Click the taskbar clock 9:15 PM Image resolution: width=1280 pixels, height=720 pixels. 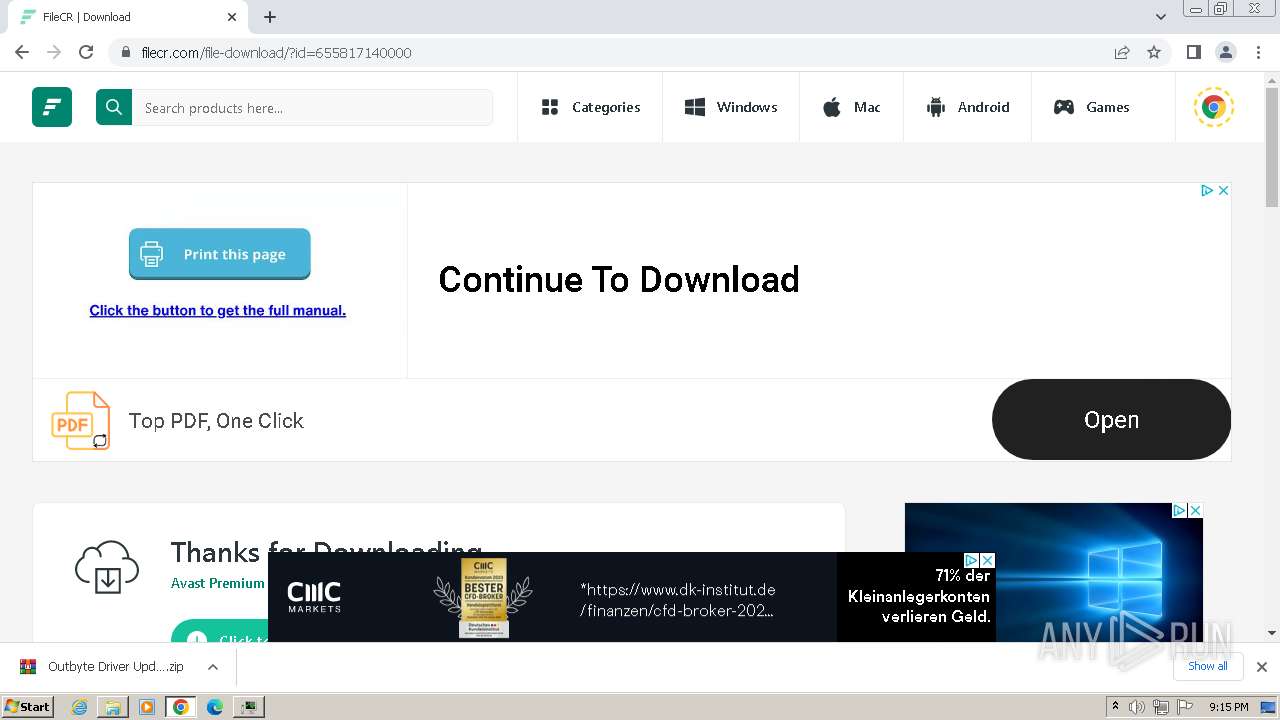[1229, 707]
